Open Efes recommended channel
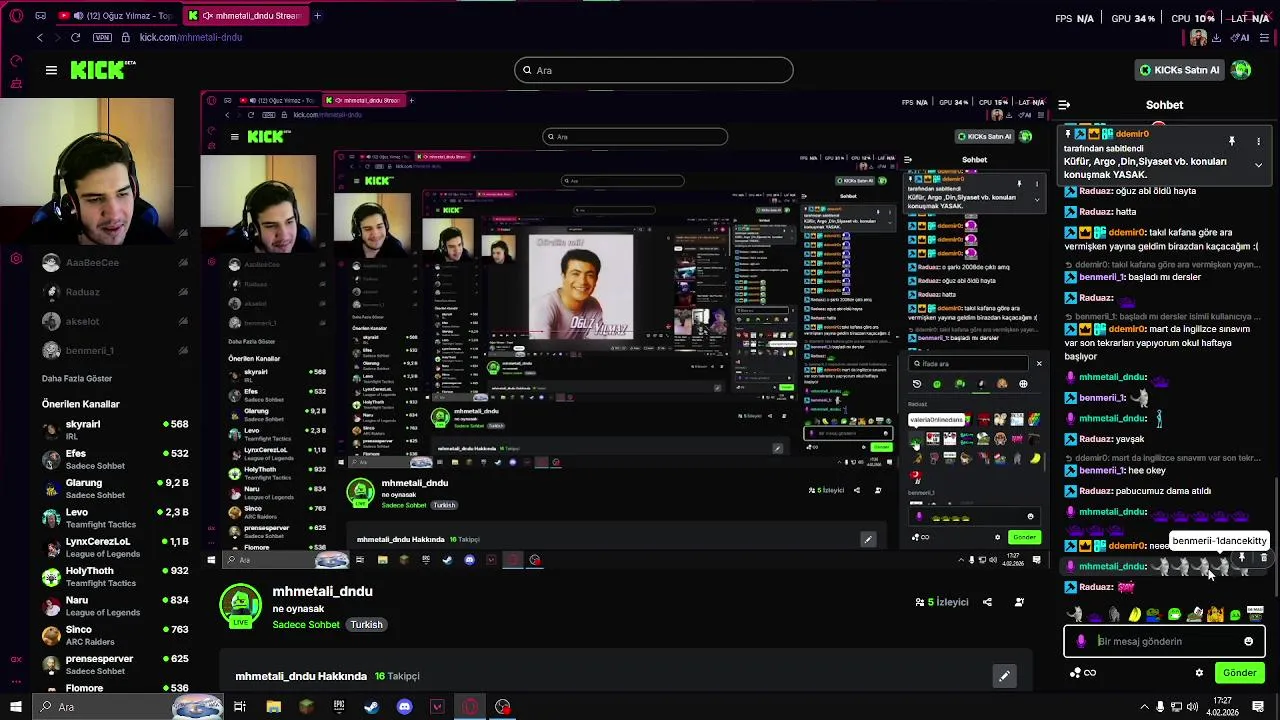This screenshot has height=720, width=1280. click(x=115, y=459)
